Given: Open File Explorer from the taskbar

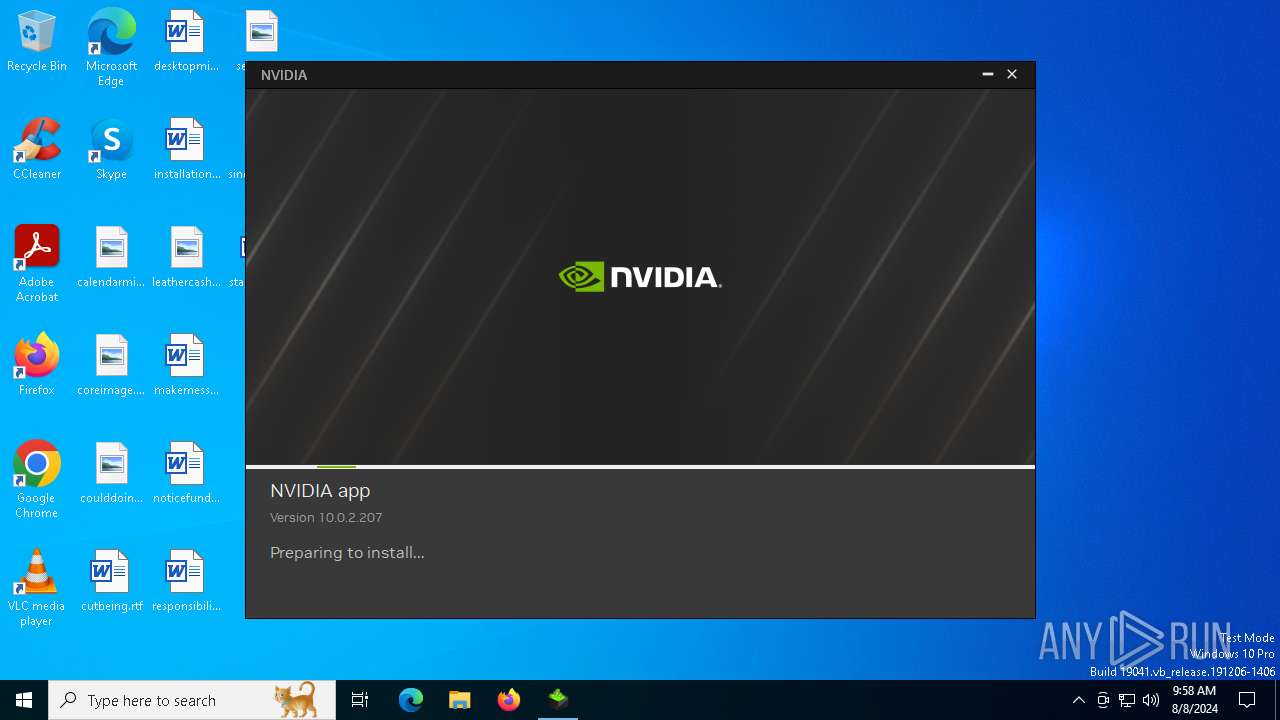Looking at the screenshot, I should point(460,700).
